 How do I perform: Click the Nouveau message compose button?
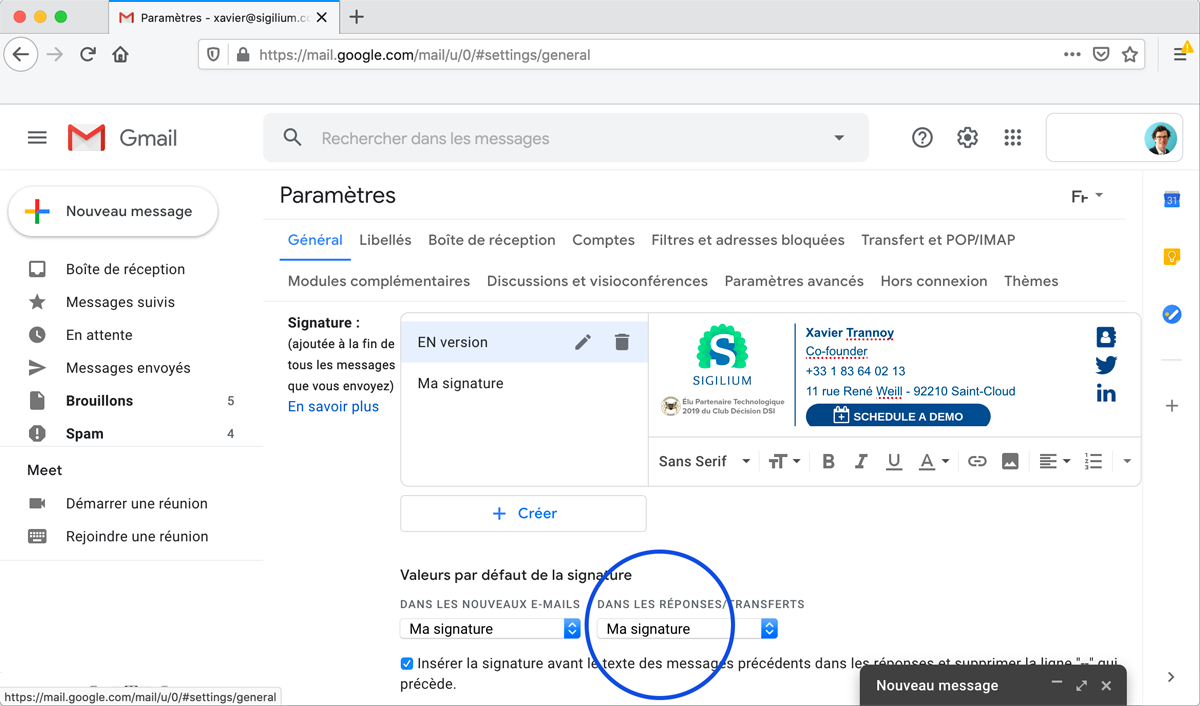[113, 211]
